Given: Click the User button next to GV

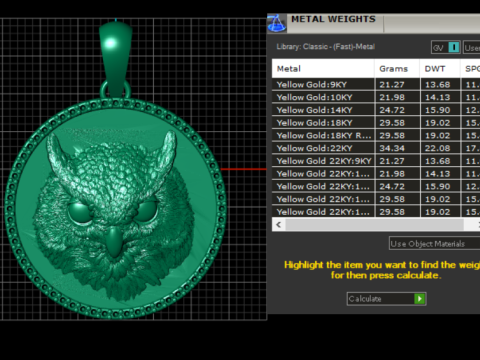Looking at the screenshot, I should (x=471, y=47).
